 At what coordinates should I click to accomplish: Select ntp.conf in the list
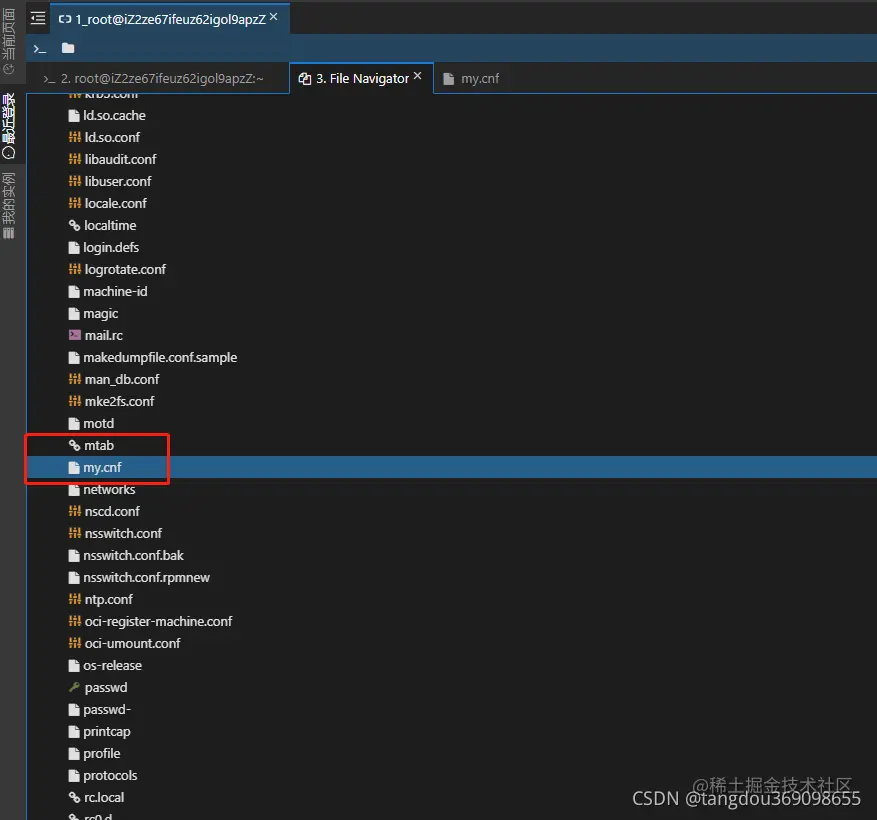109,600
